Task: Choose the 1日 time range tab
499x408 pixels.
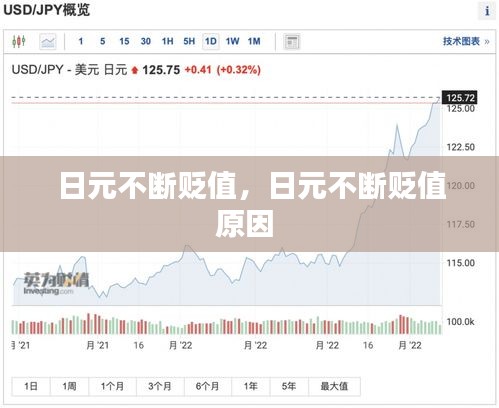Action: click(x=31, y=386)
